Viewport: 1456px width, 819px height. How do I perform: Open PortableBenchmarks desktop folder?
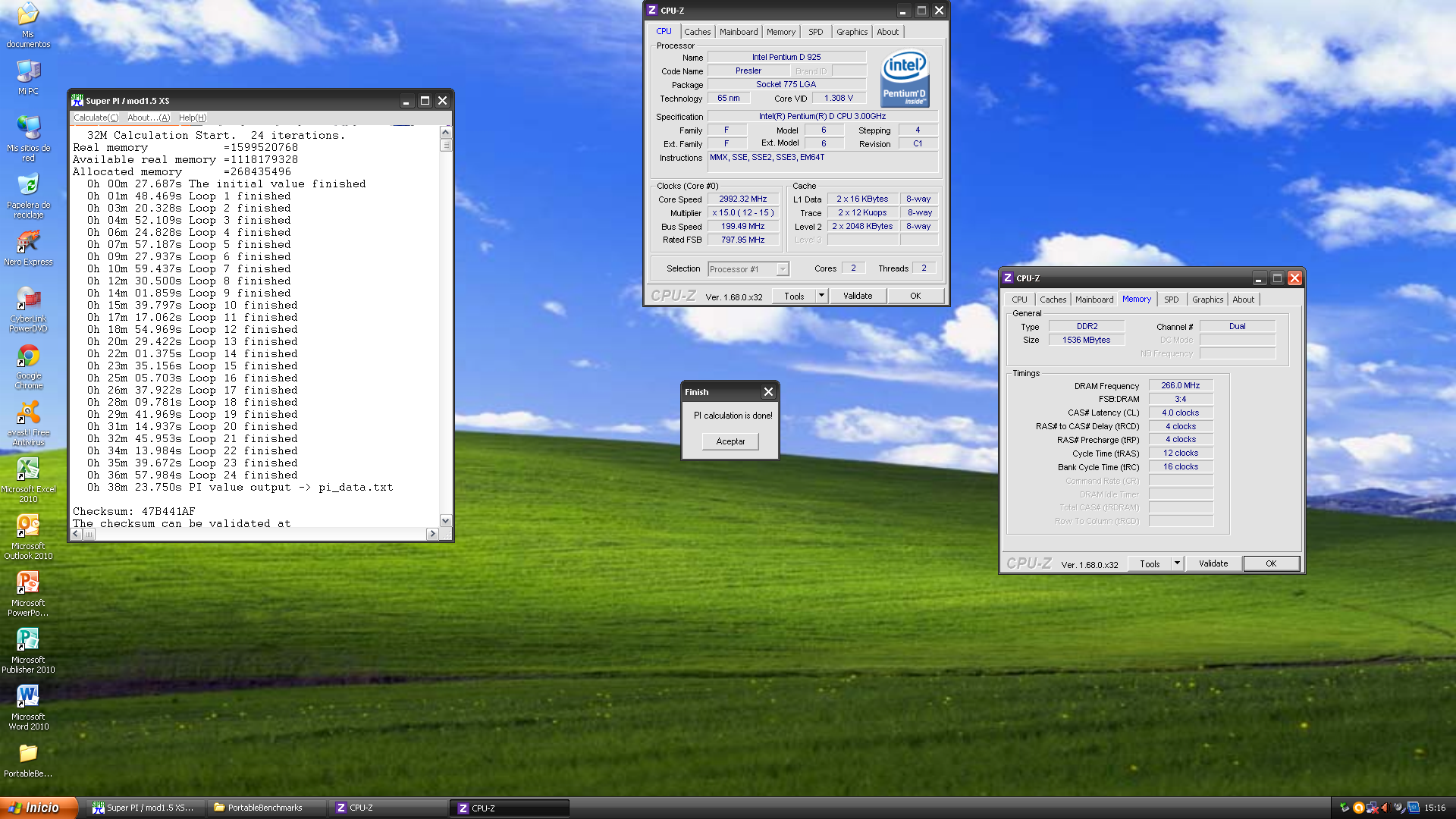[28, 760]
